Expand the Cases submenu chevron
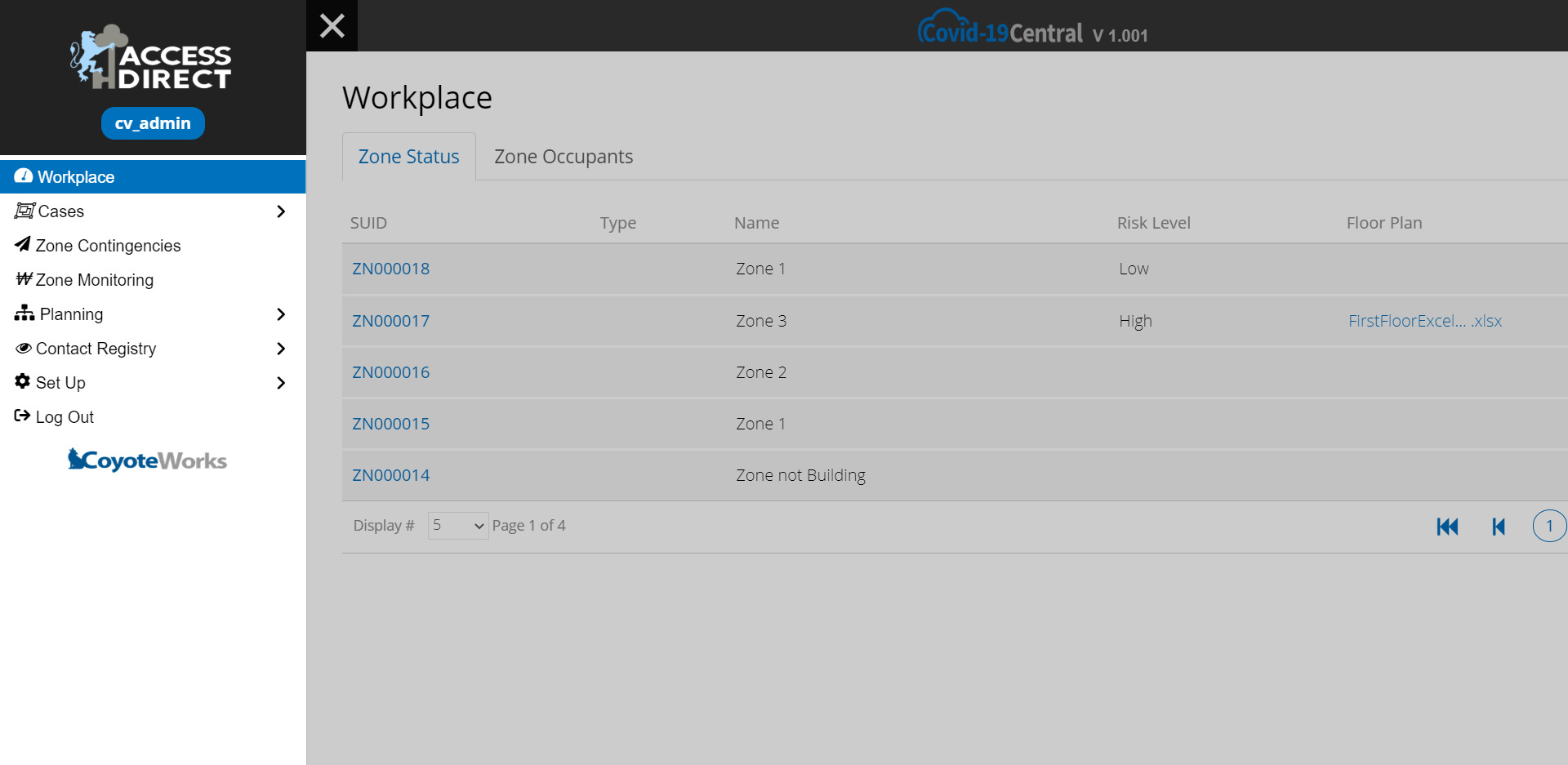The width and height of the screenshot is (1568, 765). point(281,211)
